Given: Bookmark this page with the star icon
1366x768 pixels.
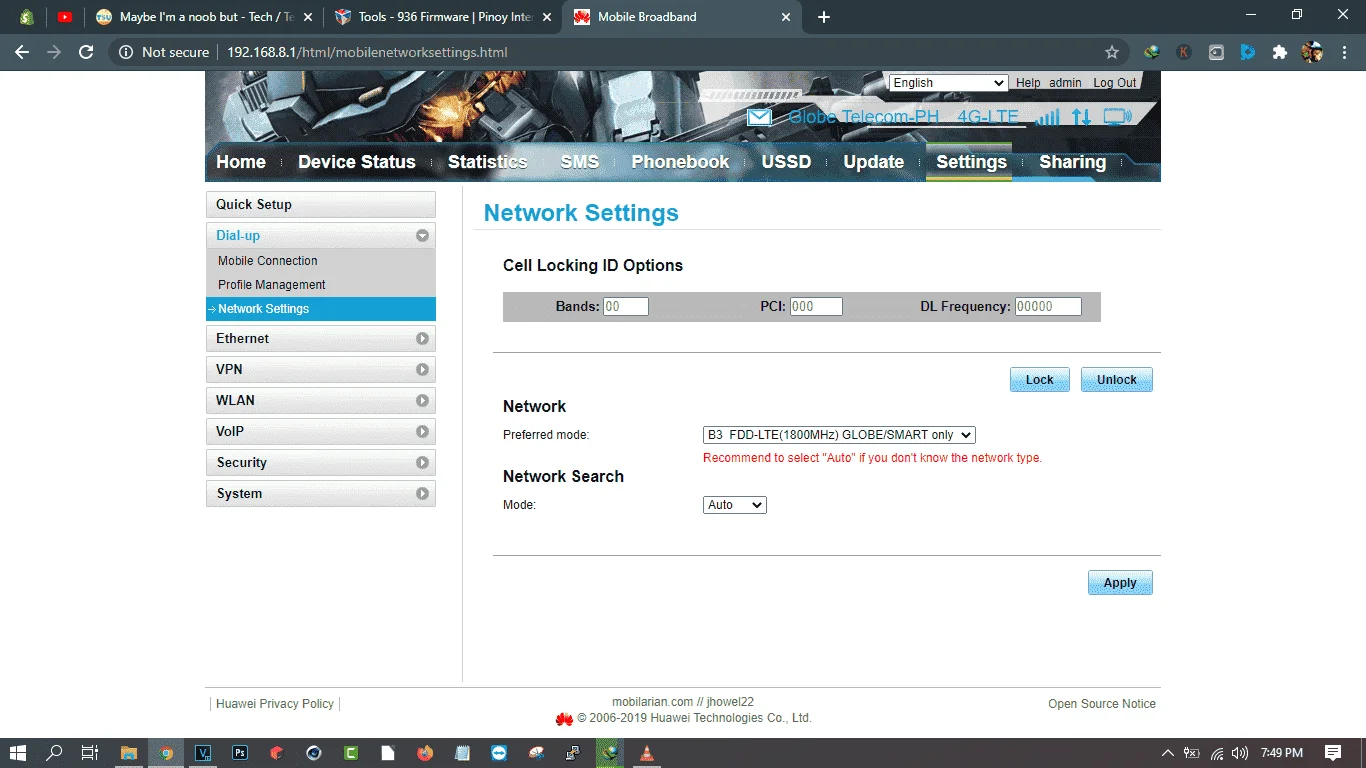Looking at the screenshot, I should click(x=1112, y=52).
